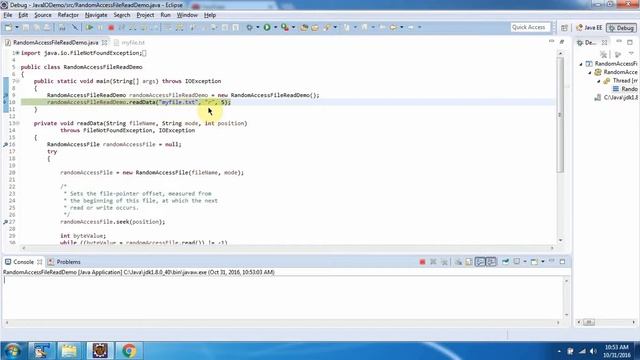
Task: Click Remove Launch icon in Console toolbar
Action: (x=433, y=262)
